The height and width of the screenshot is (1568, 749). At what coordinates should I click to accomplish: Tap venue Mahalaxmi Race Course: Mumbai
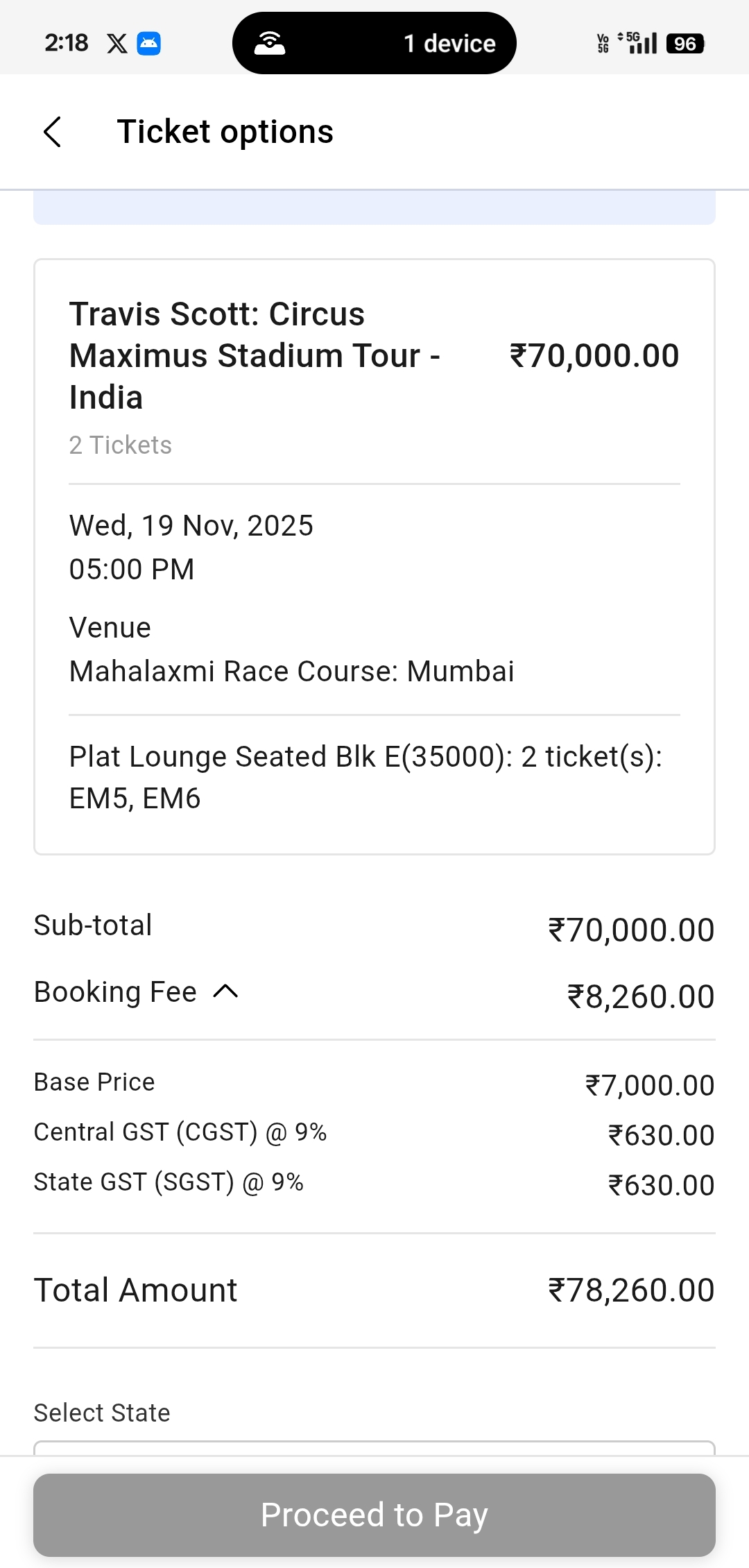(292, 671)
